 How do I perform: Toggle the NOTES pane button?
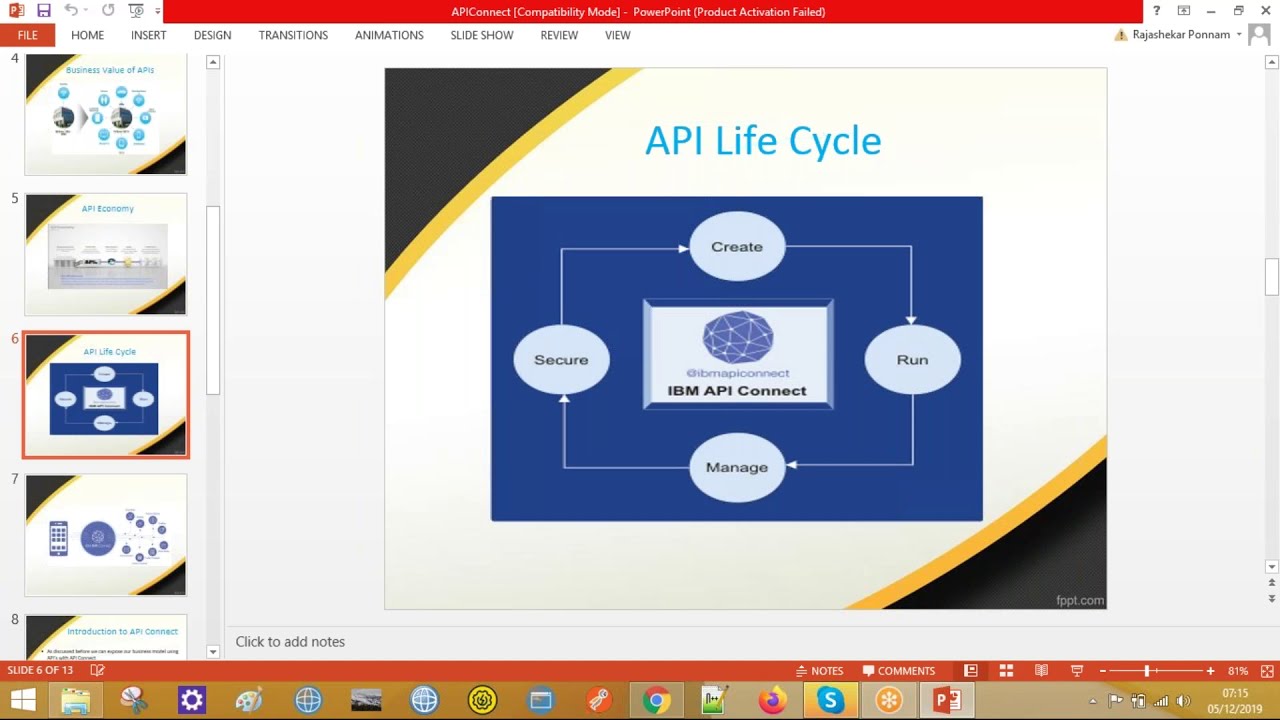819,671
